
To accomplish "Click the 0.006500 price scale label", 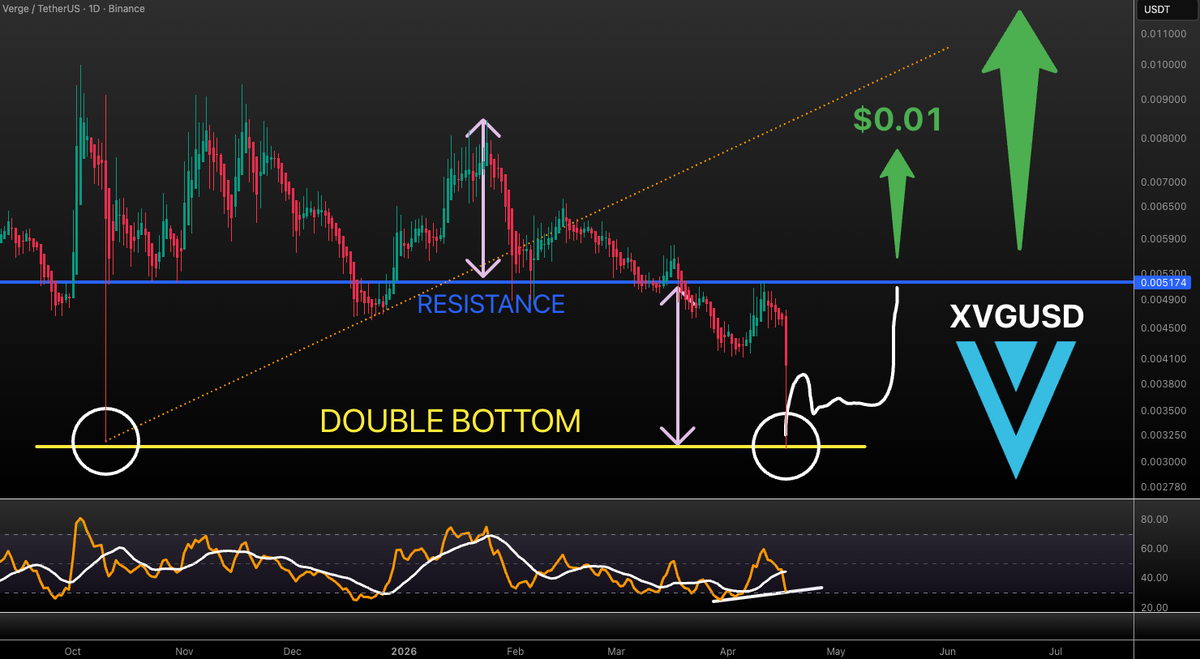I will click(x=1165, y=208).
